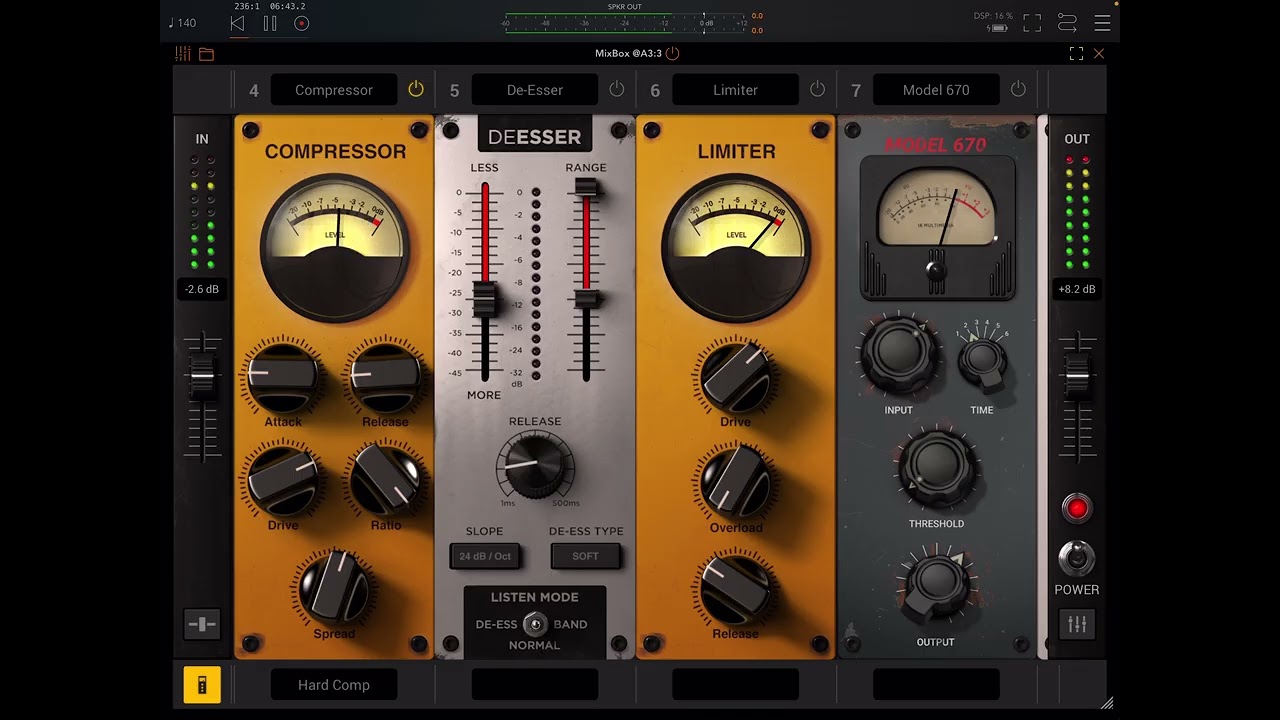Click the Model 670 THRESHOLD knob
The width and height of the screenshot is (1280, 720).
tap(936, 468)
